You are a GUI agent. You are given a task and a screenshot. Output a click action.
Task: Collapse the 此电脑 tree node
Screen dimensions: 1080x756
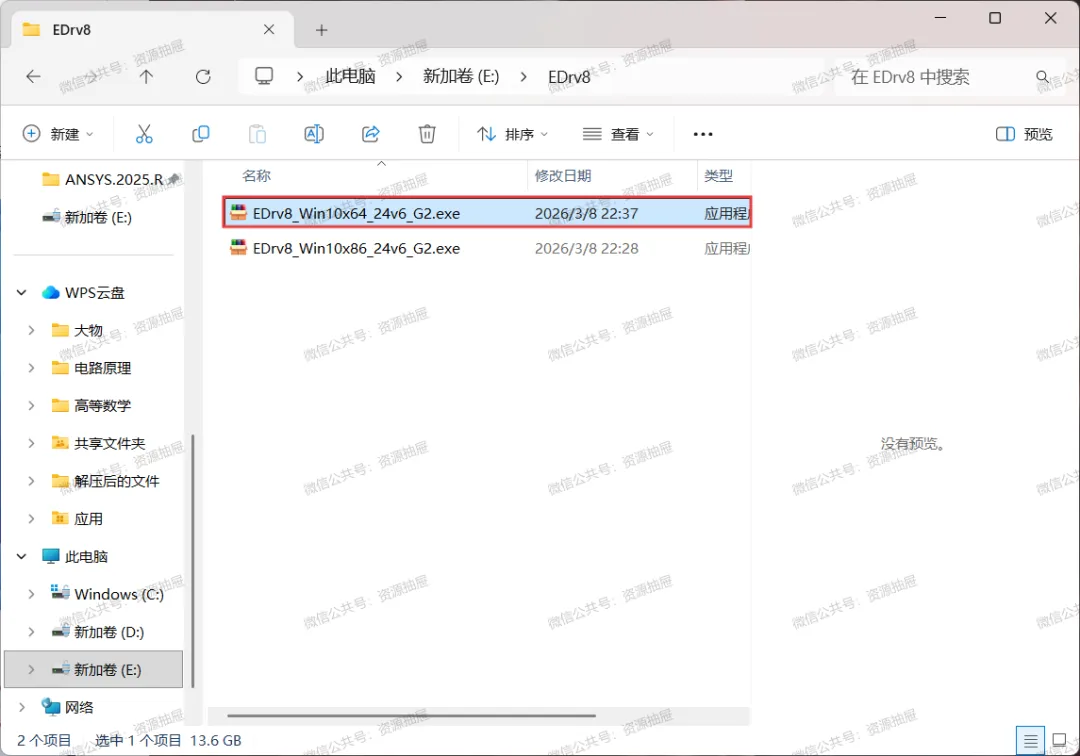[21, 556]
